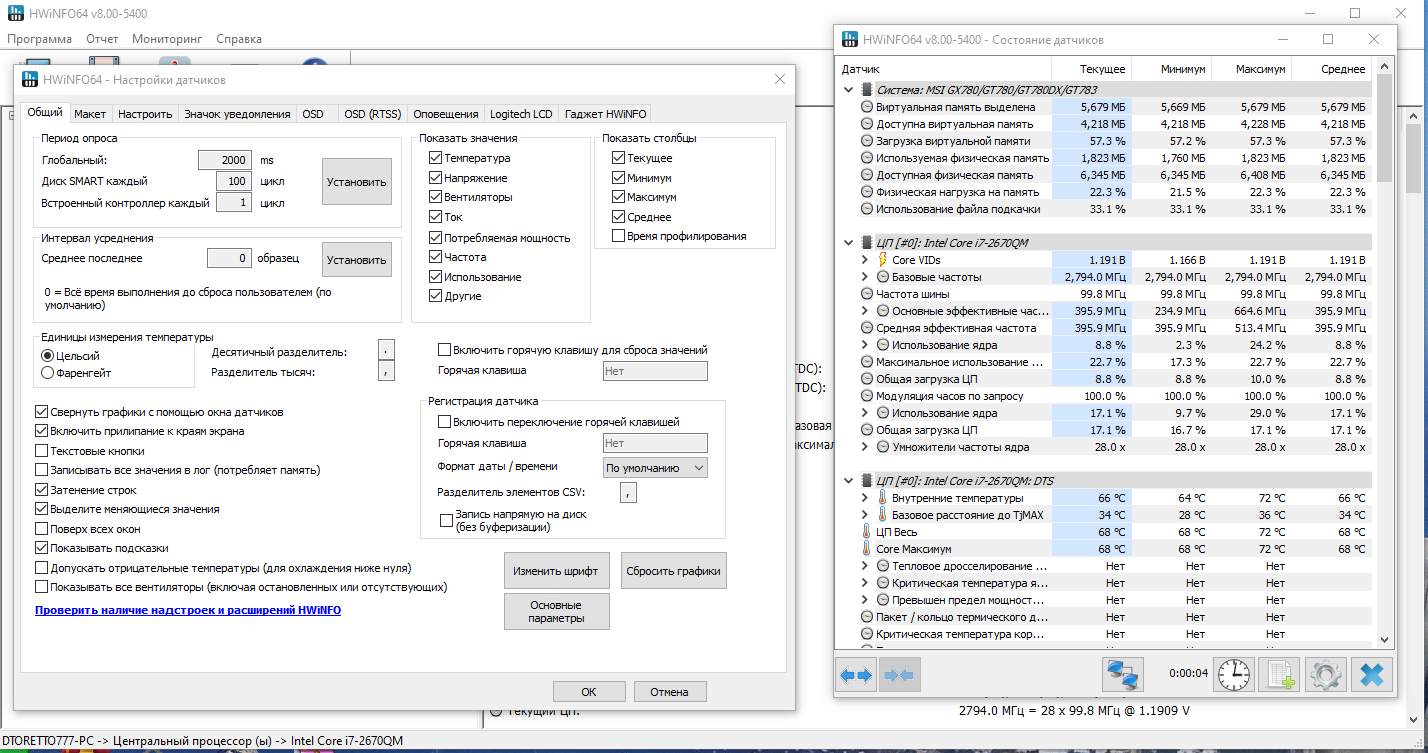Reset the clock timer icon
Screen dimensions: 1428x753
pos(1233,675)
